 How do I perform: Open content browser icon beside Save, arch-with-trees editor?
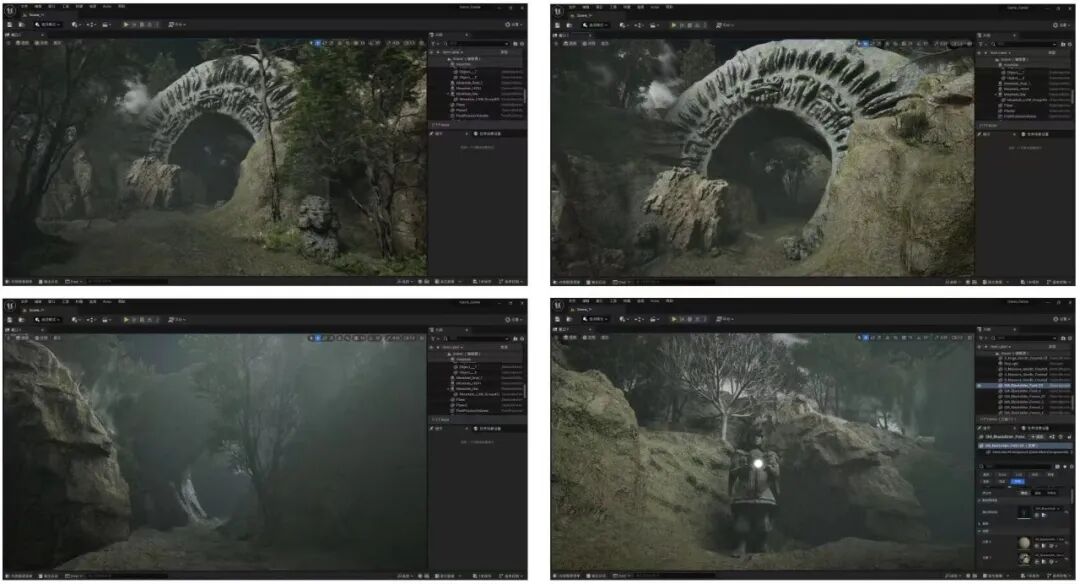(x=21, y=25)
